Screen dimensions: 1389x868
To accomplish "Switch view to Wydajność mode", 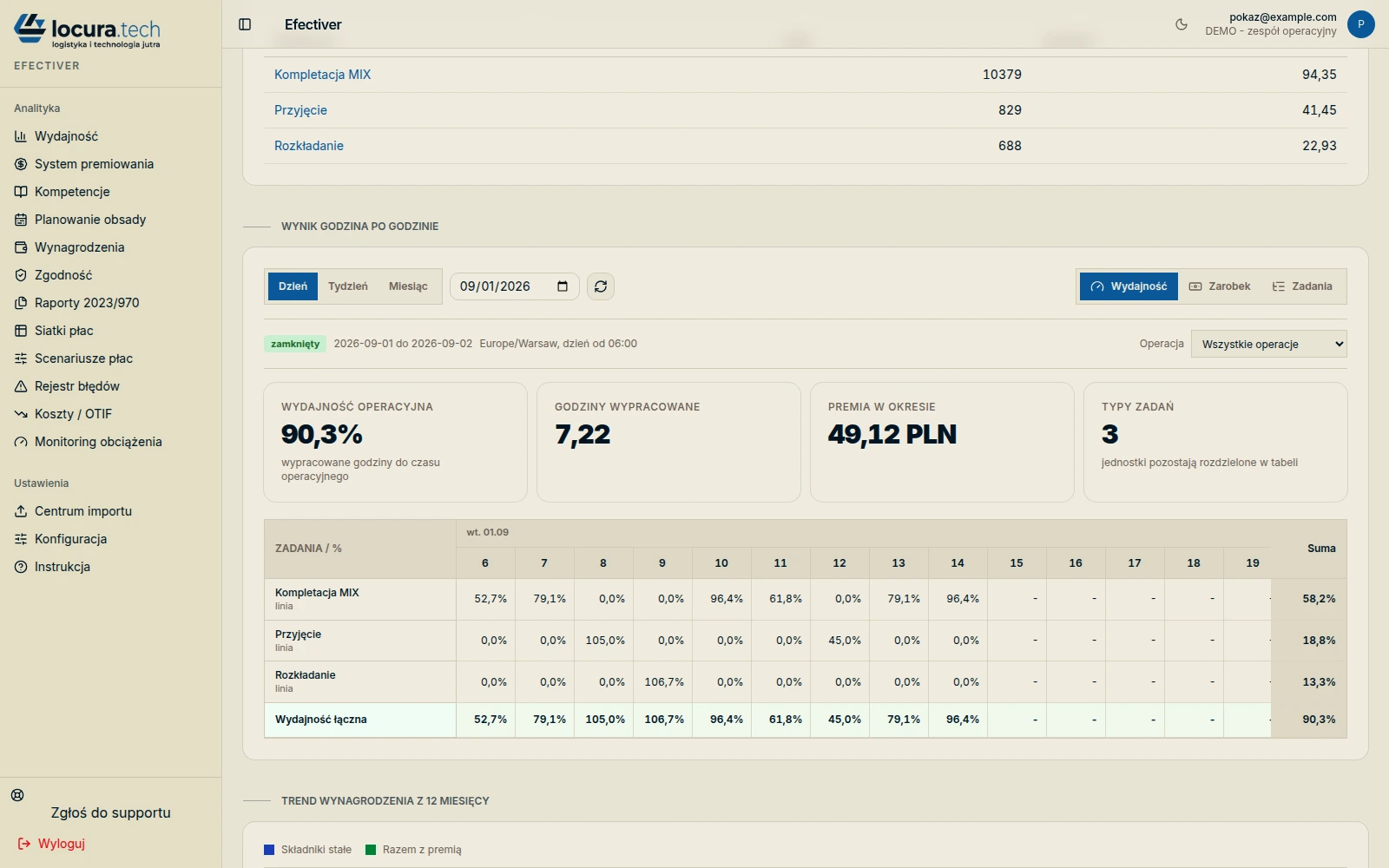I will [x=1129, y=286].
